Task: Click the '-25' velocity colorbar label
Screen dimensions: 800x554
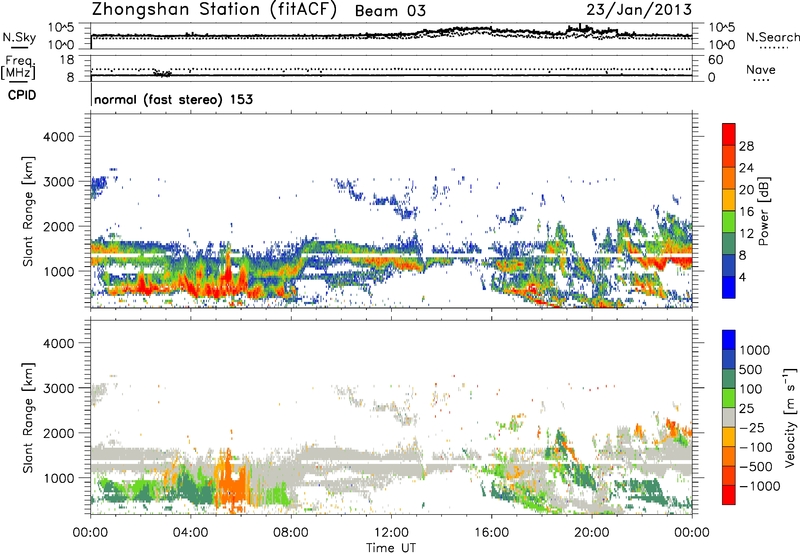Action: (x=753, y=428)
